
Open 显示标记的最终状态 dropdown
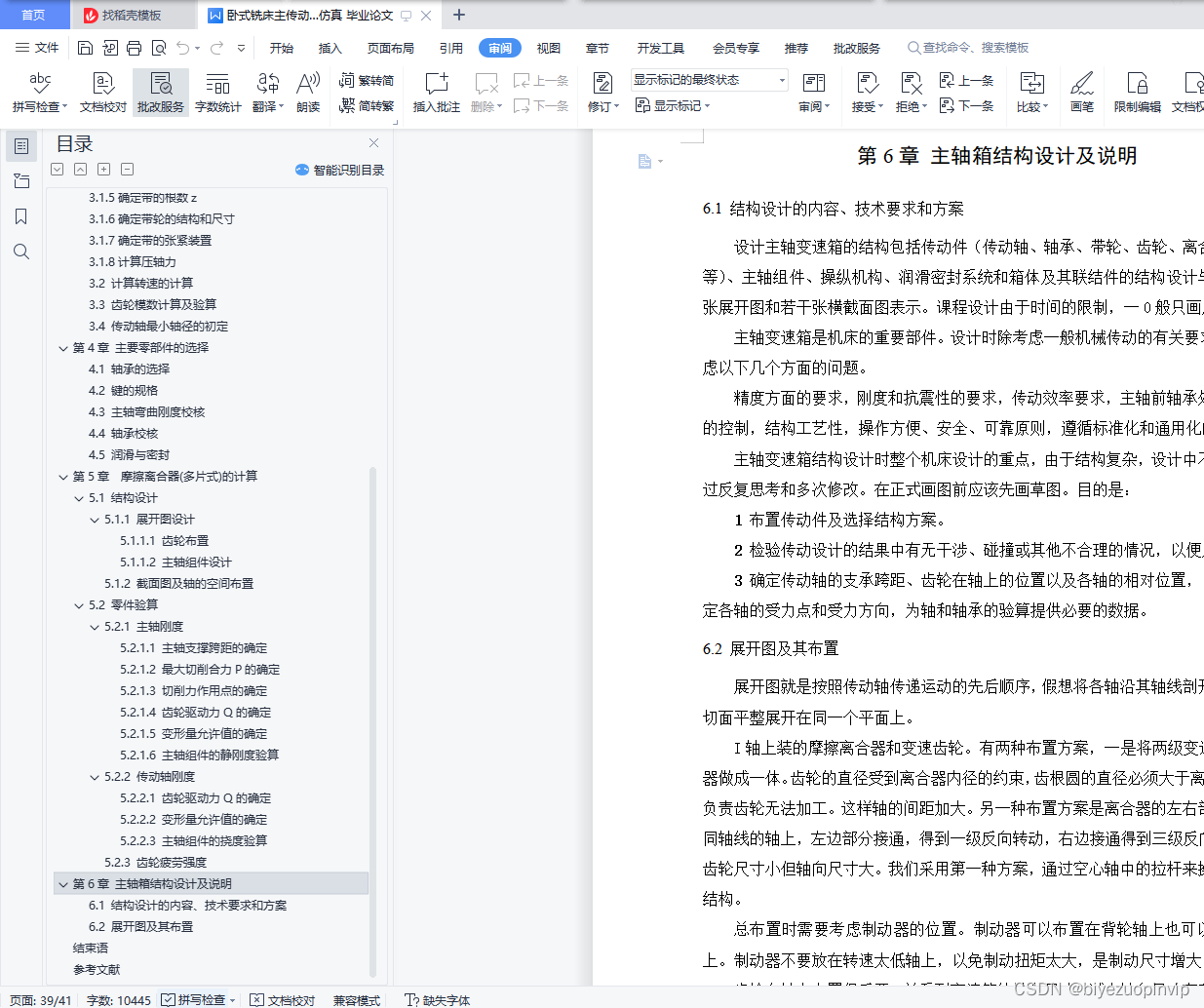709,80
